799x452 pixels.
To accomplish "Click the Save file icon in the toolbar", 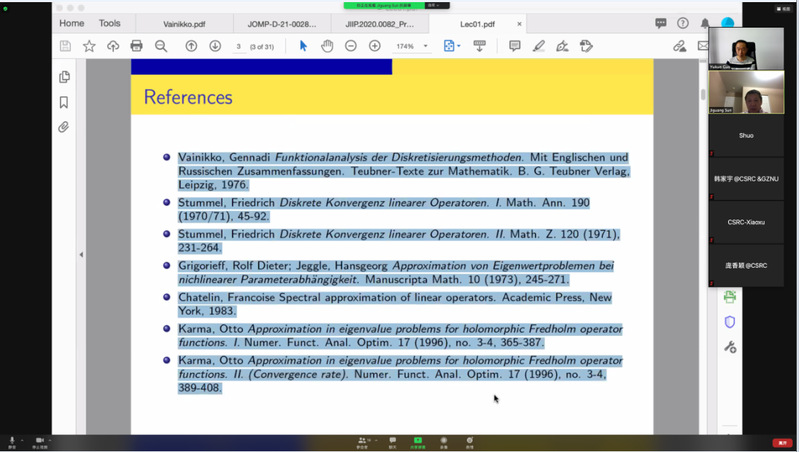I will coord(65,46).
